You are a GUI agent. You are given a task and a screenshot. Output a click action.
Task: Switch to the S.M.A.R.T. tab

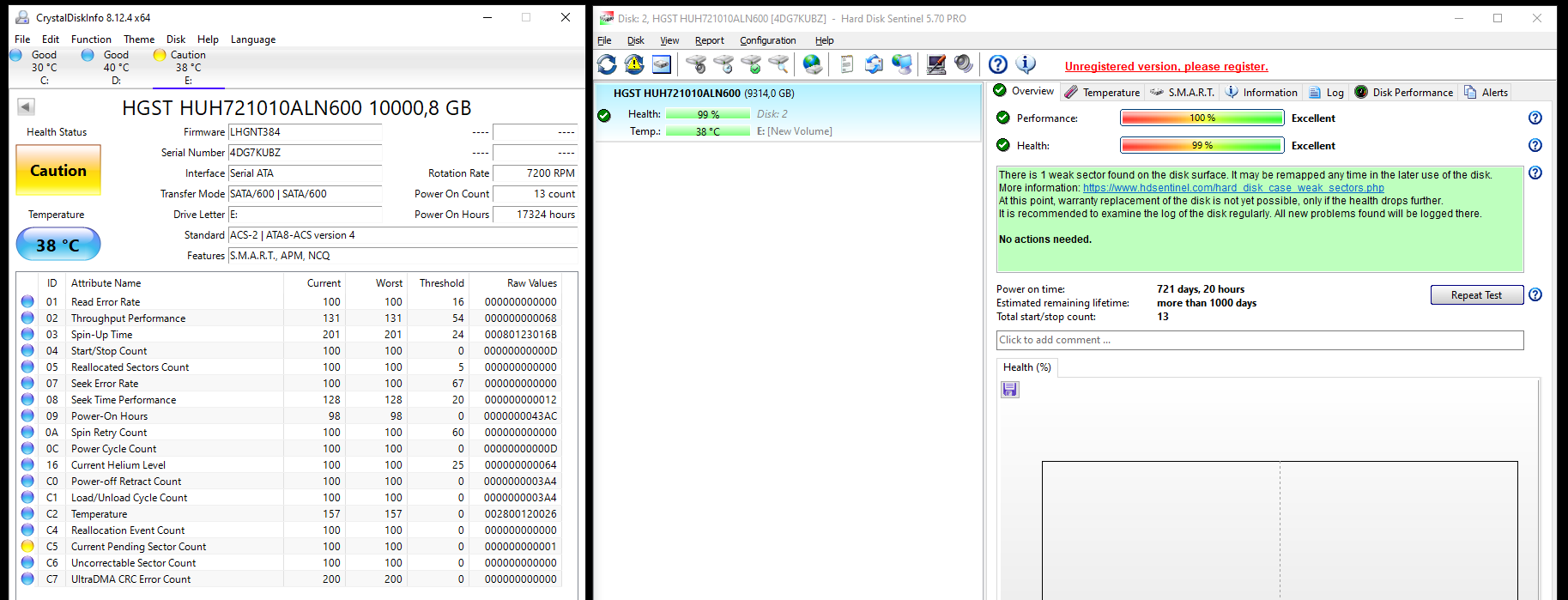point(1183,92)
